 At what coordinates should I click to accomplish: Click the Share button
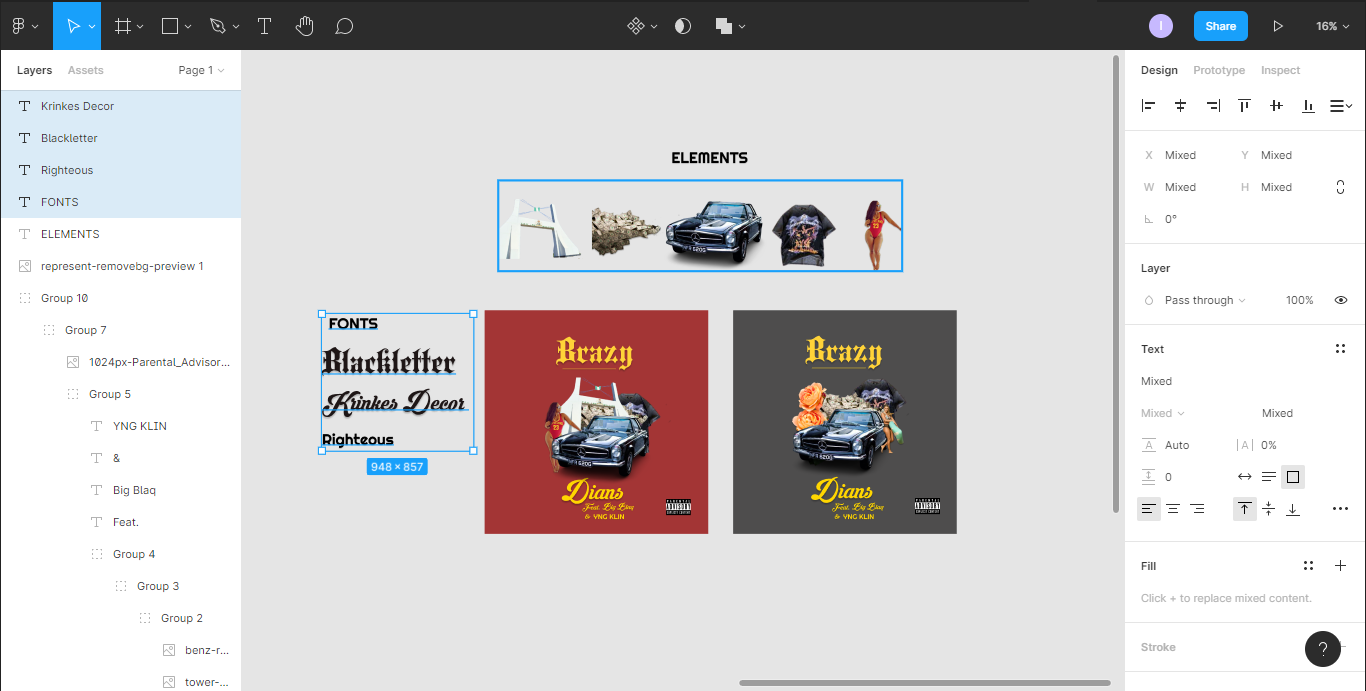point(1220,26)
